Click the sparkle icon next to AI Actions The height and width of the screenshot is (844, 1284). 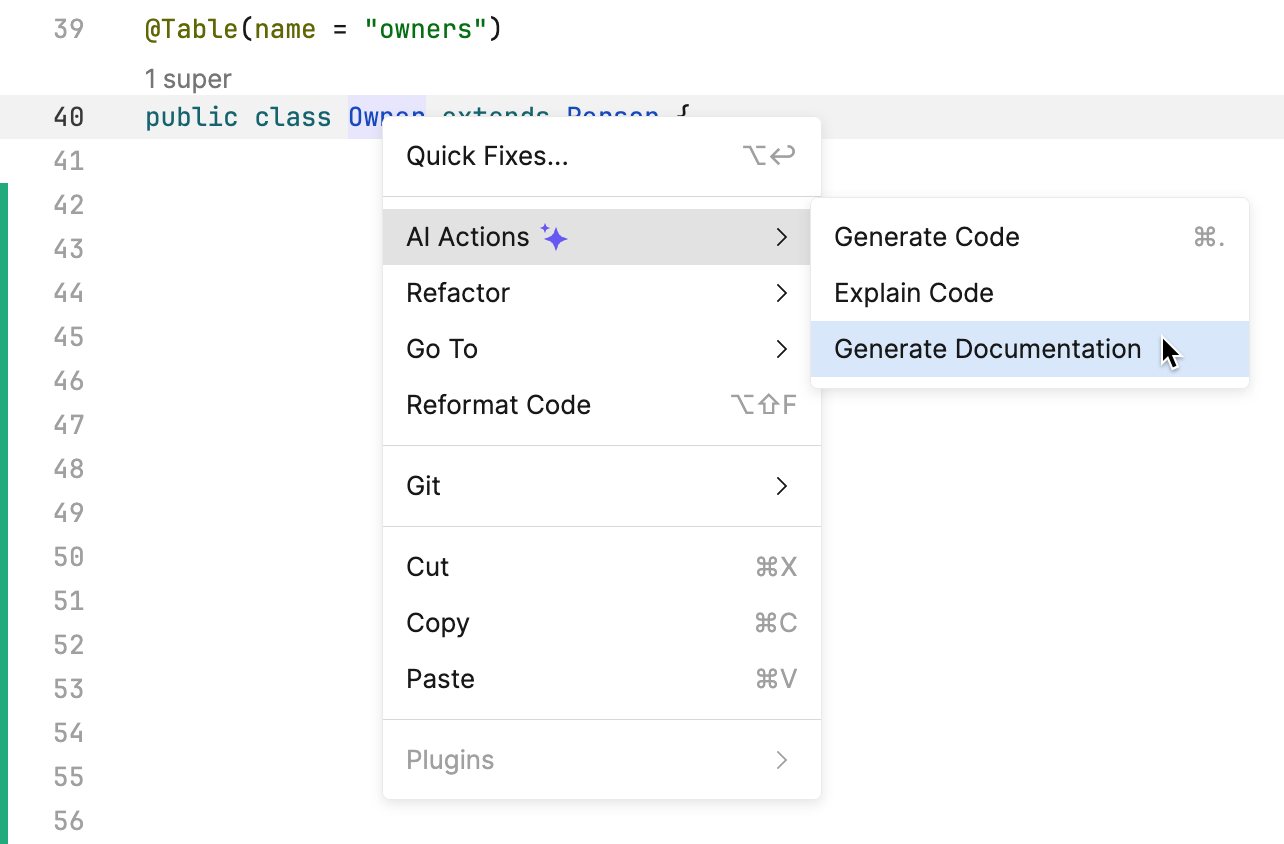(556, 236)
